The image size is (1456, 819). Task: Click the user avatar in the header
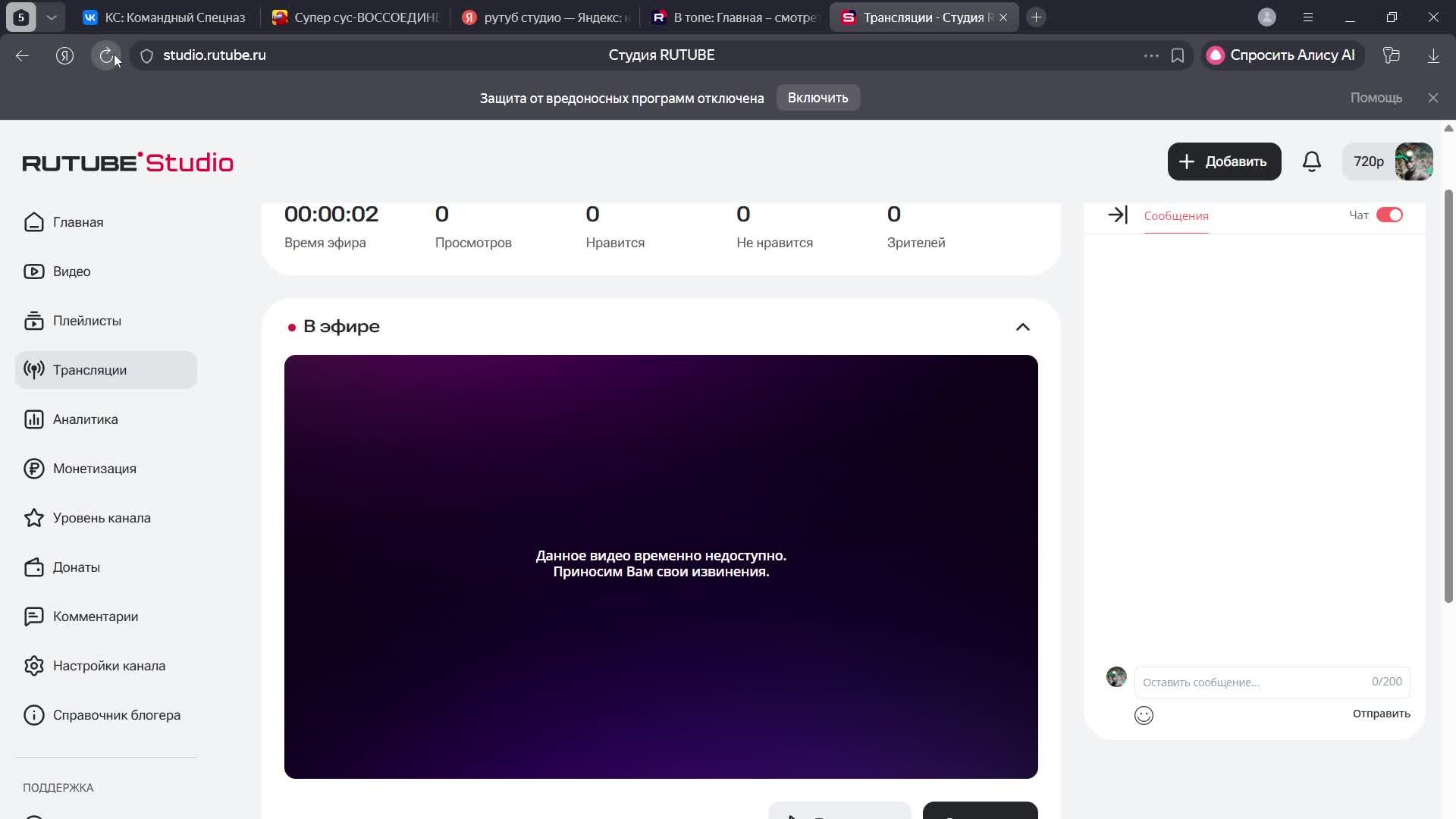[x=1414, y=162]
